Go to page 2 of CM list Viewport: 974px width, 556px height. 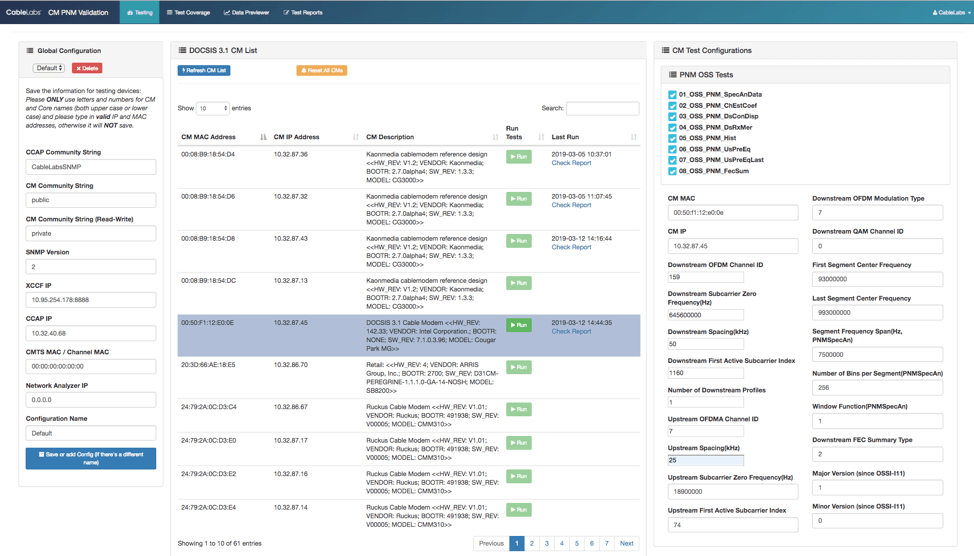(532, 543)
